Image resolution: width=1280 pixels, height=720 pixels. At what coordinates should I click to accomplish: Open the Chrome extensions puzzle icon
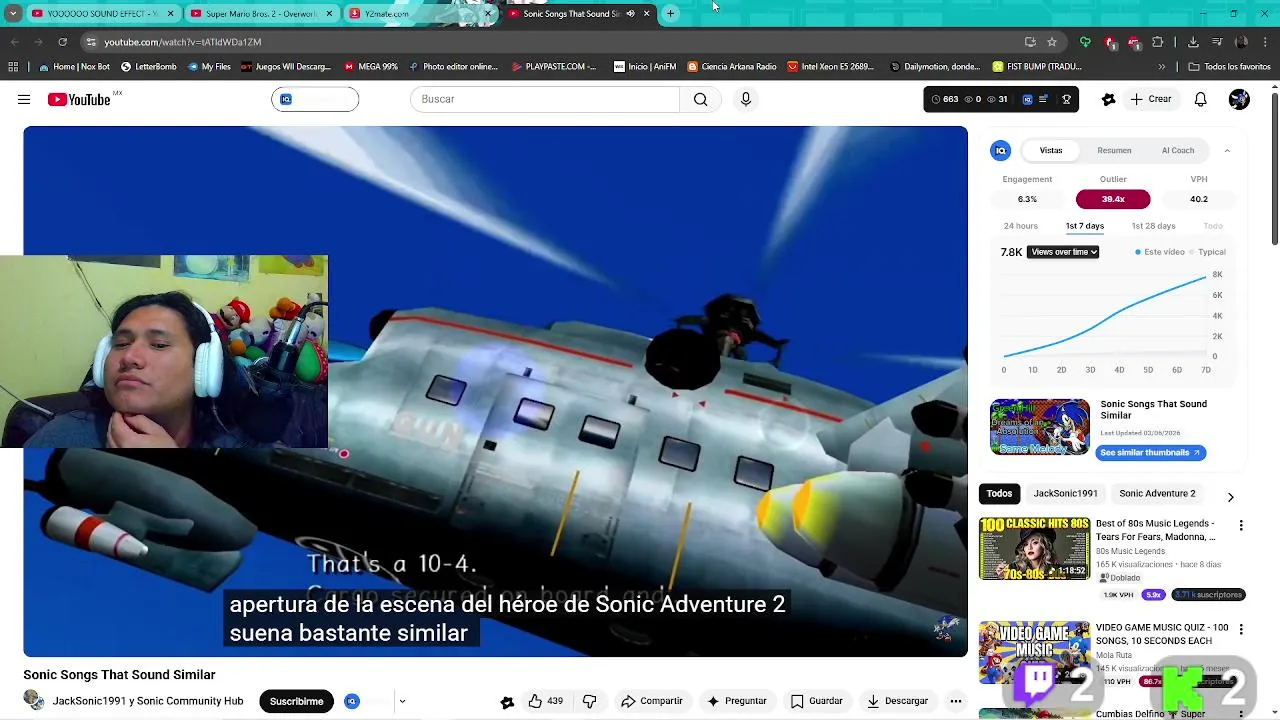1158,42
